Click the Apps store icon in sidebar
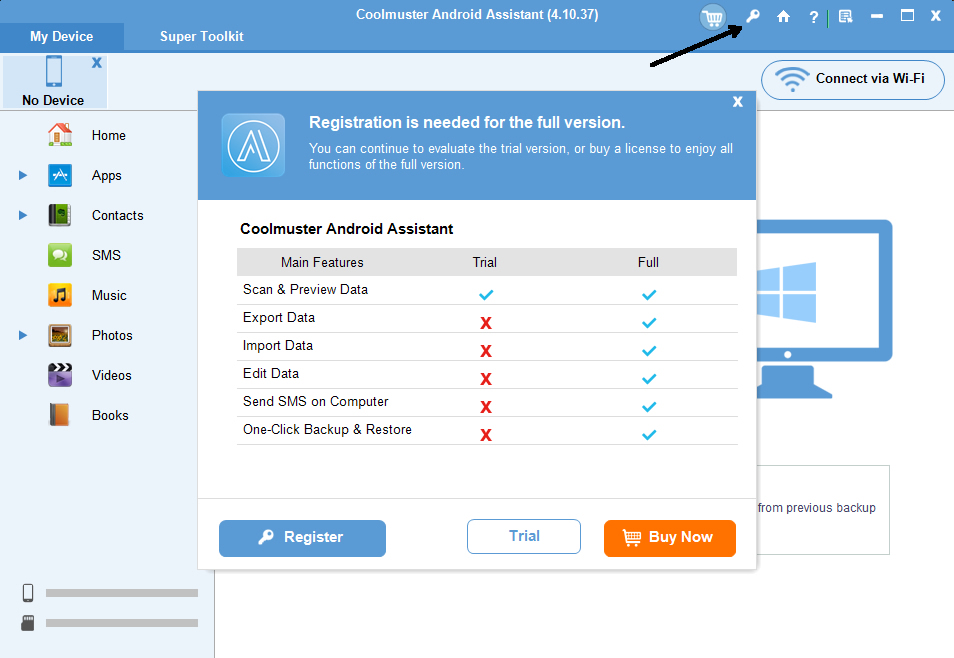954x658 pixels. coord(60,175)
